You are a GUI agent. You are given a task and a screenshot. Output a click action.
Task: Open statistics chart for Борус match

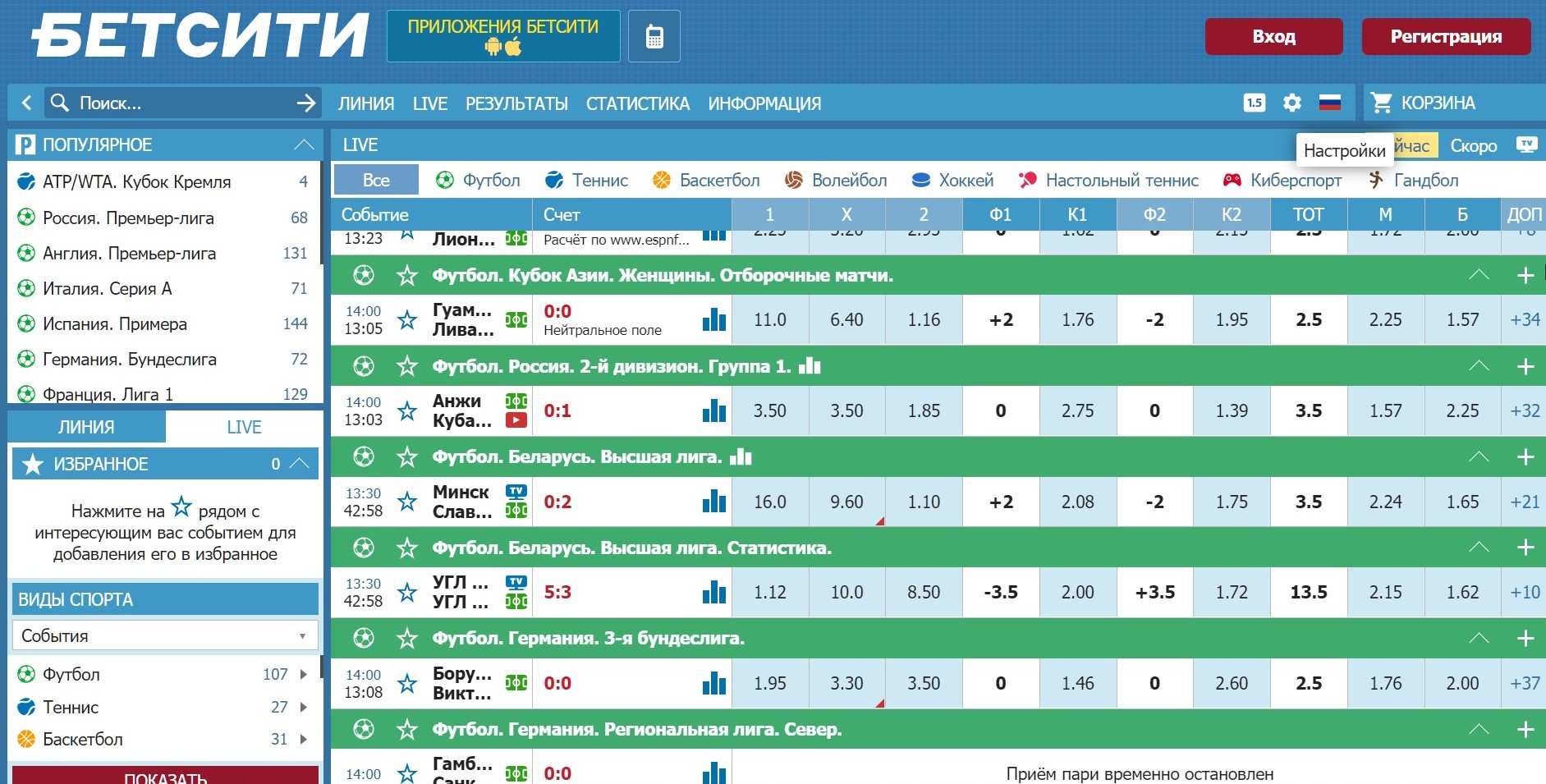pos(714,683)
